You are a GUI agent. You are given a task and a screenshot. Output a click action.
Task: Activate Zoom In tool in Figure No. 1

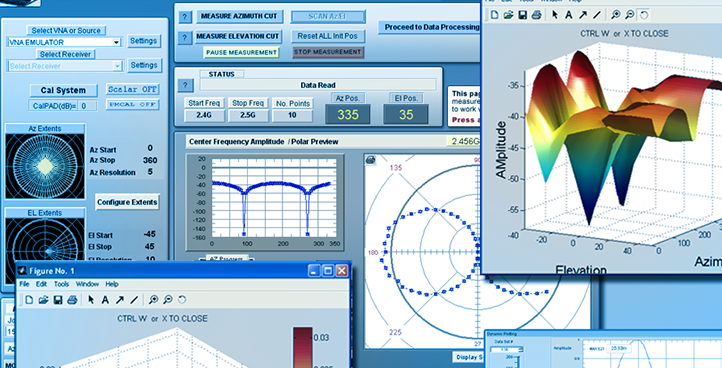[153, 300]
